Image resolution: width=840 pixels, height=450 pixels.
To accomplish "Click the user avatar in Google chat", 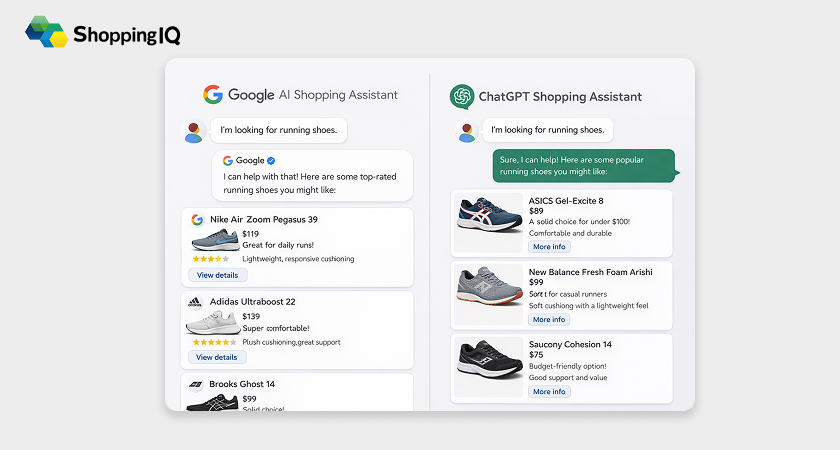I will 195,132.
